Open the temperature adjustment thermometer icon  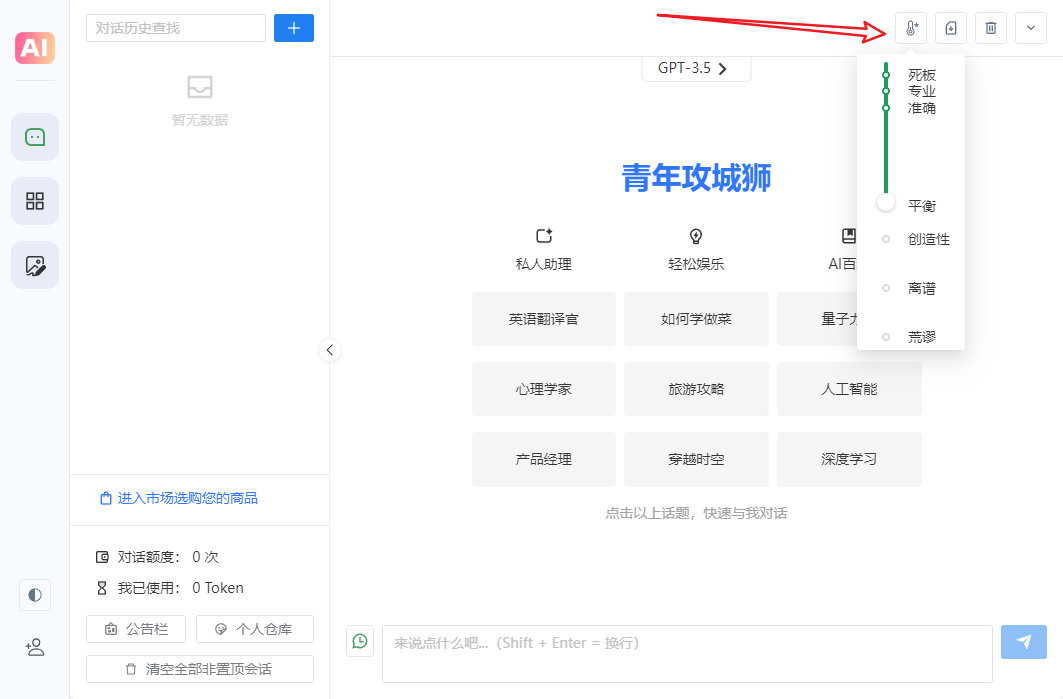point(910,27)
